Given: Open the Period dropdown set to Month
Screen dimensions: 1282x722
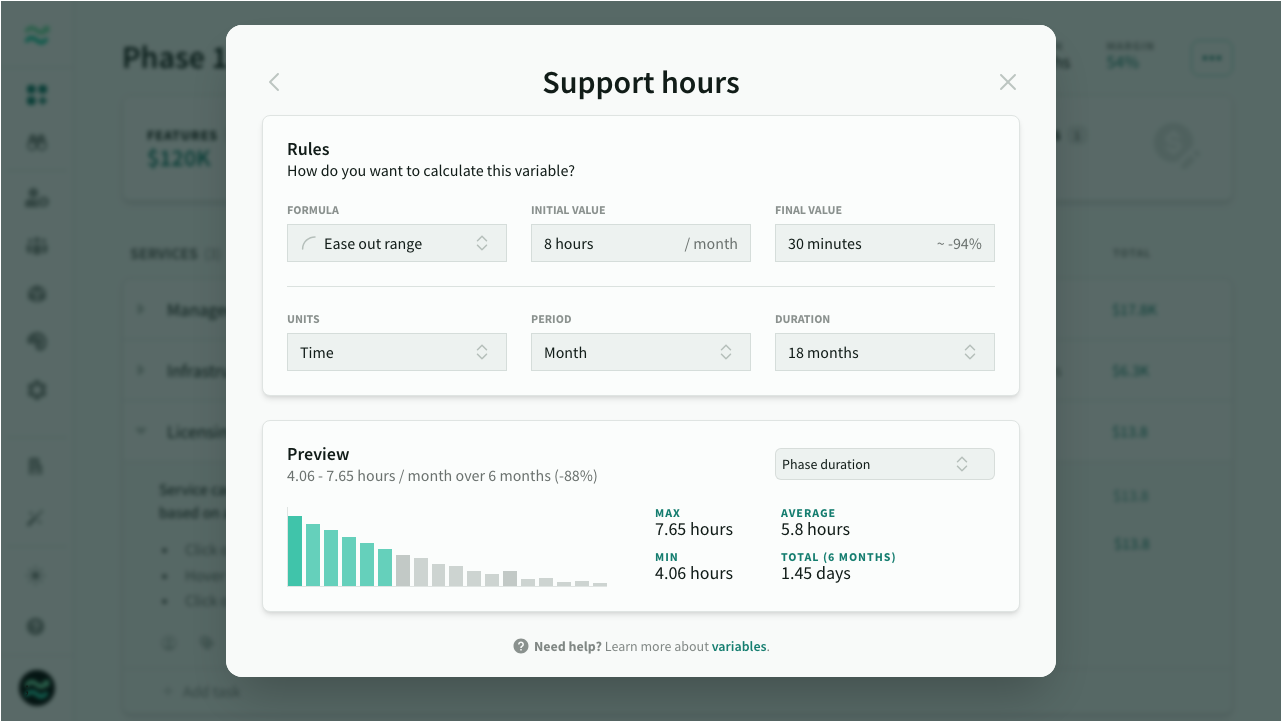Looking at the screenshot, I should click(x=640, y=352).
